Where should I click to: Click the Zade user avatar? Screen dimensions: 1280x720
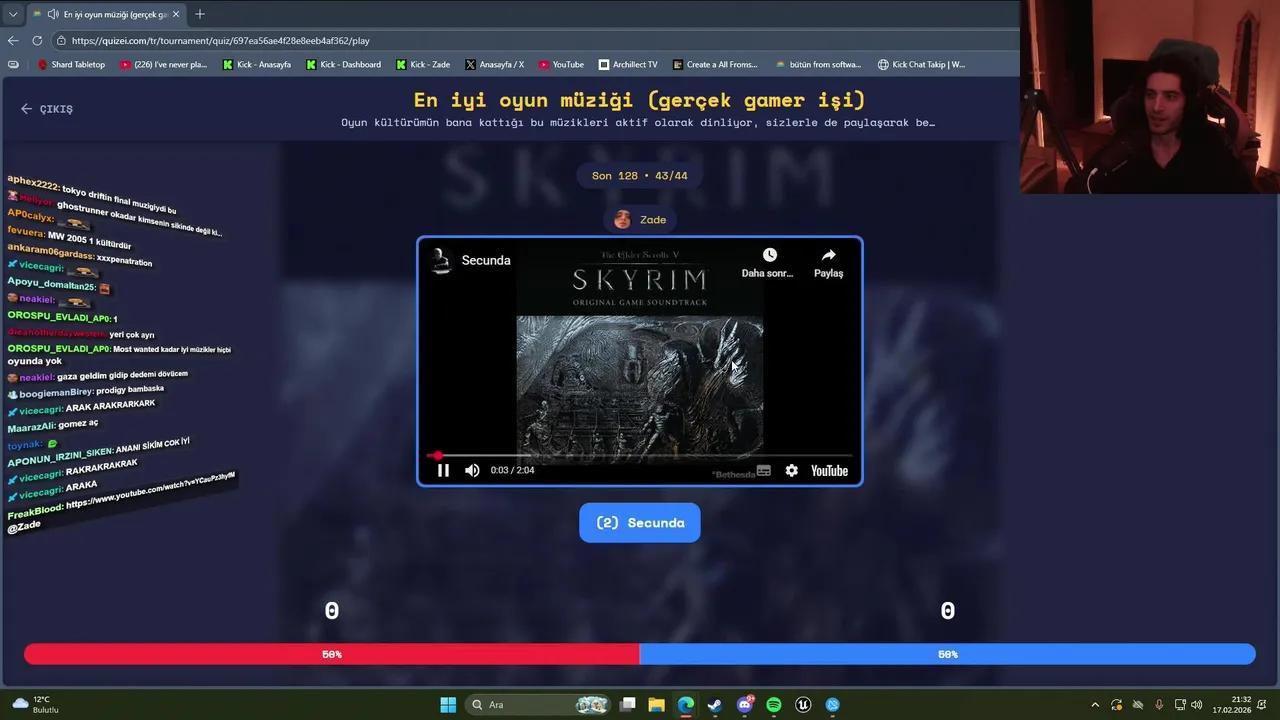(622, 220)
